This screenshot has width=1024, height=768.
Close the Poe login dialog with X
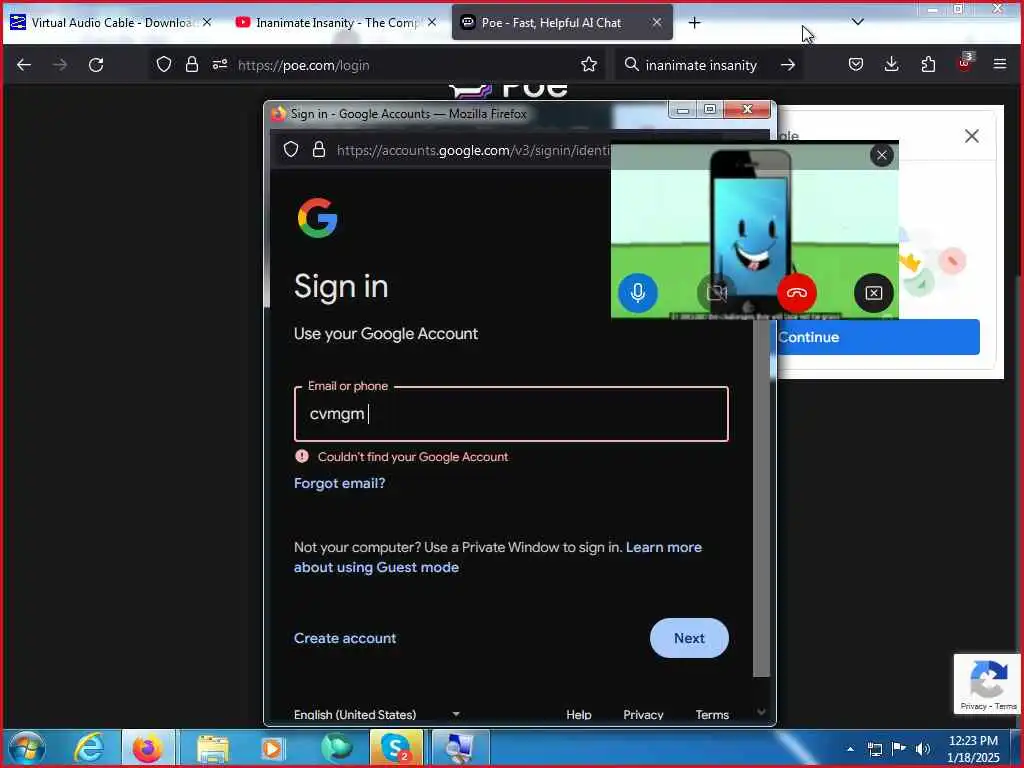click(x=972, y=136)
